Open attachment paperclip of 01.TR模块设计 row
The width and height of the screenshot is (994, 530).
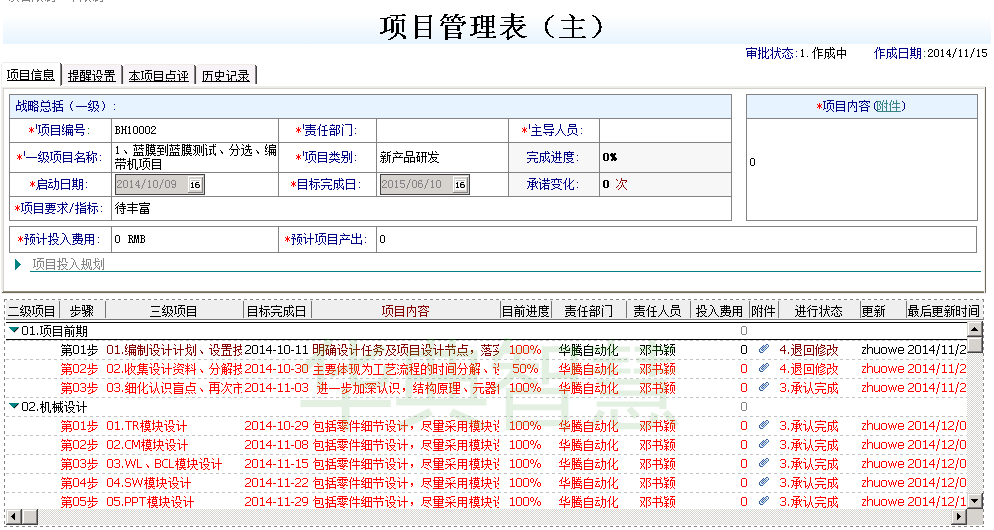click(764, 425)
